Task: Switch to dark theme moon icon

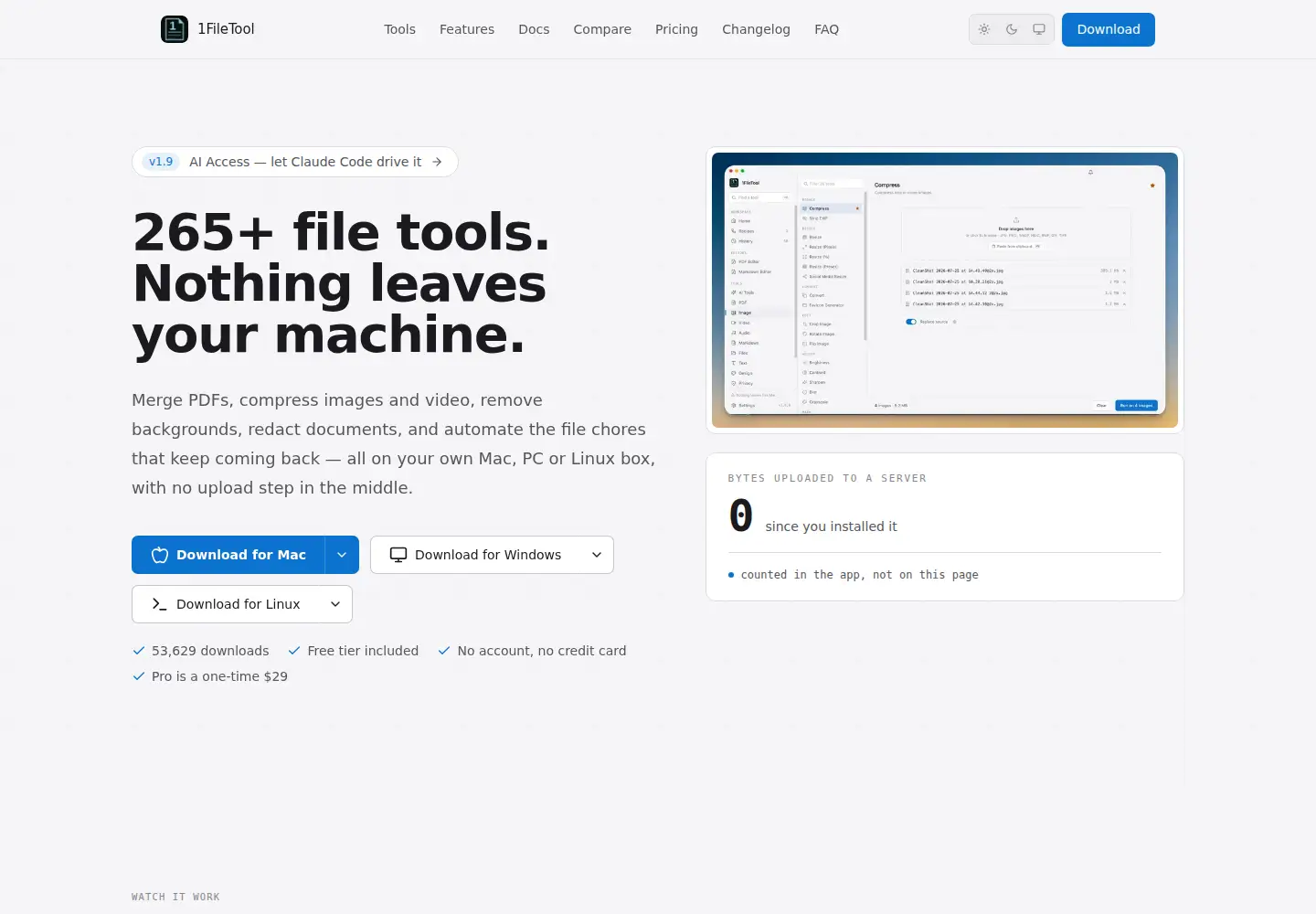Action: coord(1012,29)
